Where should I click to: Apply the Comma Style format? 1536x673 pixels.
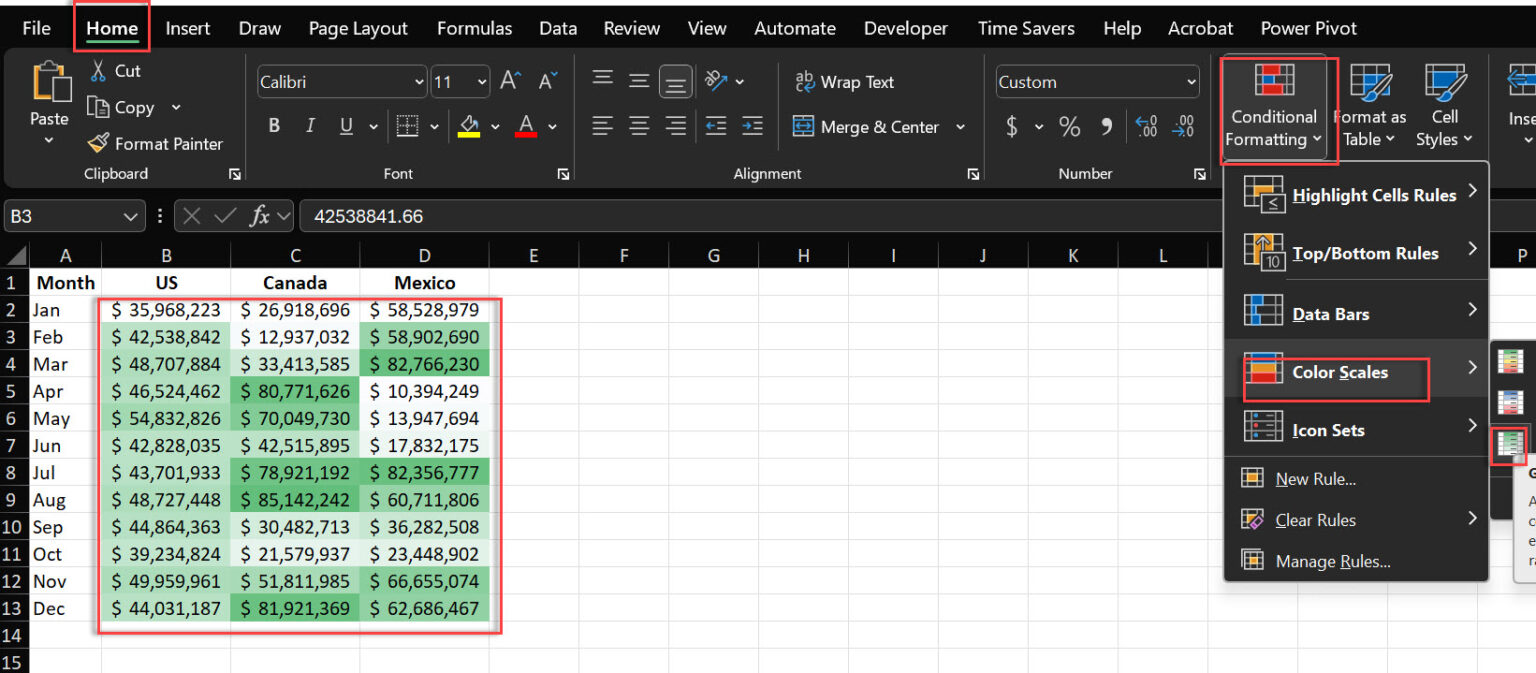click(1105, 127)
